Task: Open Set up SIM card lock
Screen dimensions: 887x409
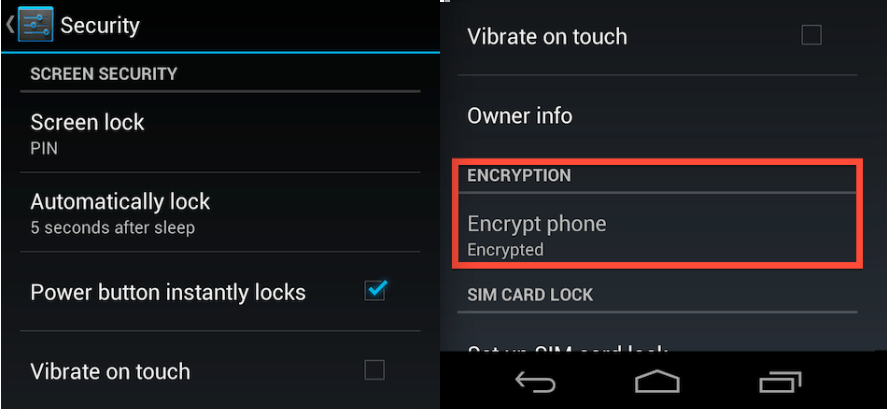Action: [x=657, y=348]
